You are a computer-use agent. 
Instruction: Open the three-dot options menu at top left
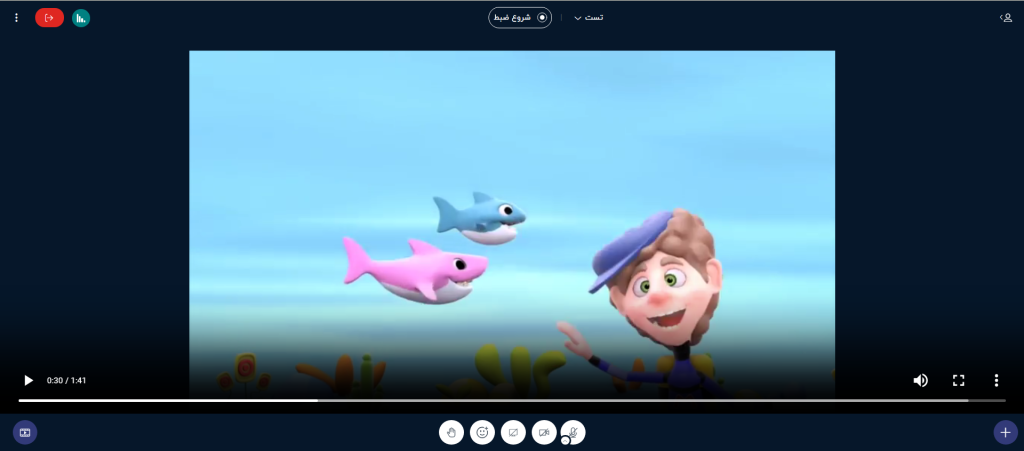(16, 18)
